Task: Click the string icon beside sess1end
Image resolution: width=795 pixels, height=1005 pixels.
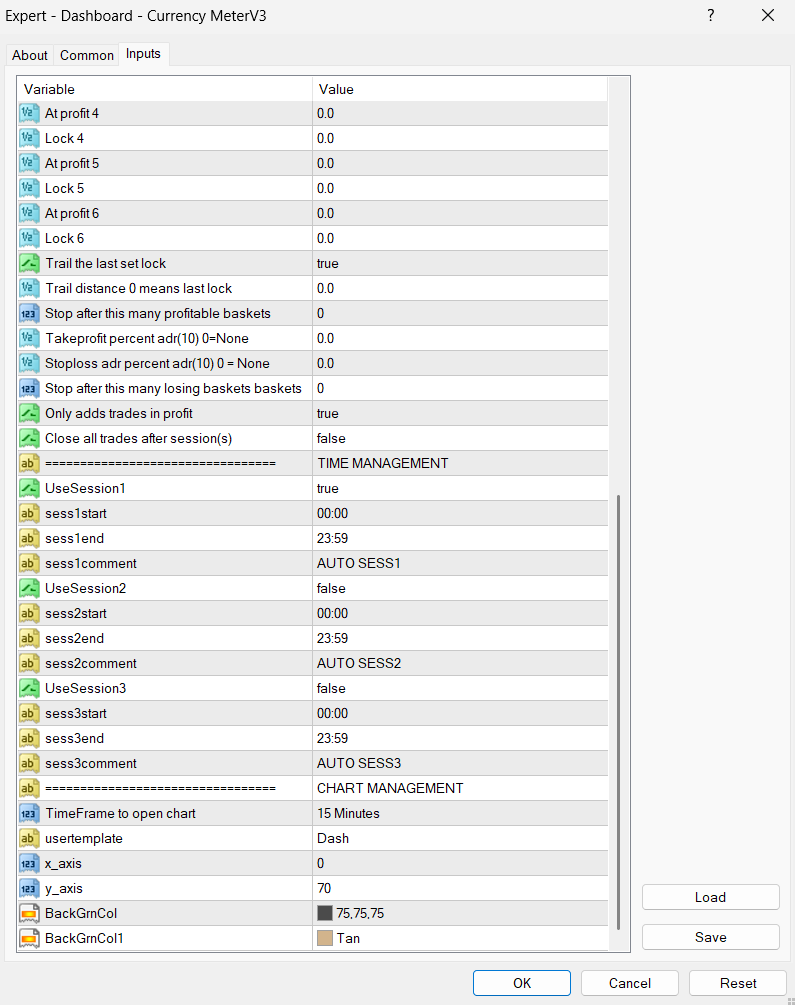Action: point(29,538)
